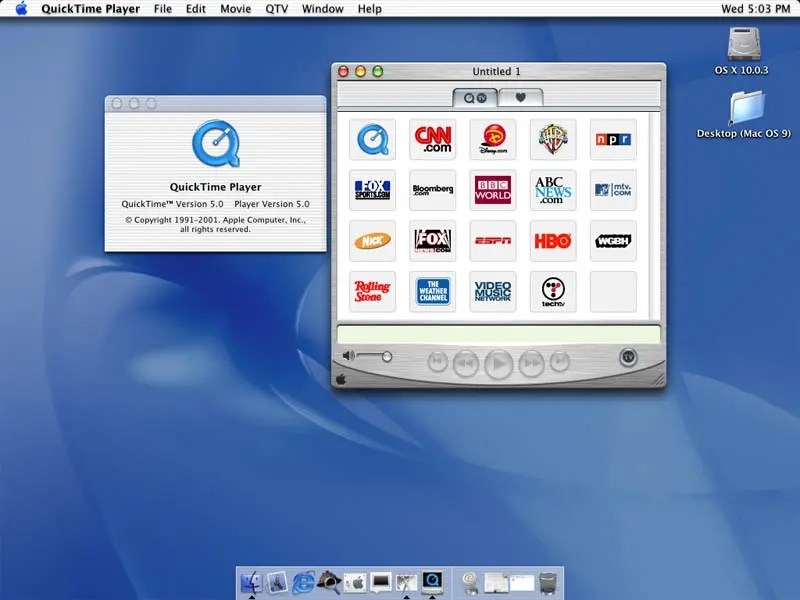Open the techtv channel

point(553,291)
